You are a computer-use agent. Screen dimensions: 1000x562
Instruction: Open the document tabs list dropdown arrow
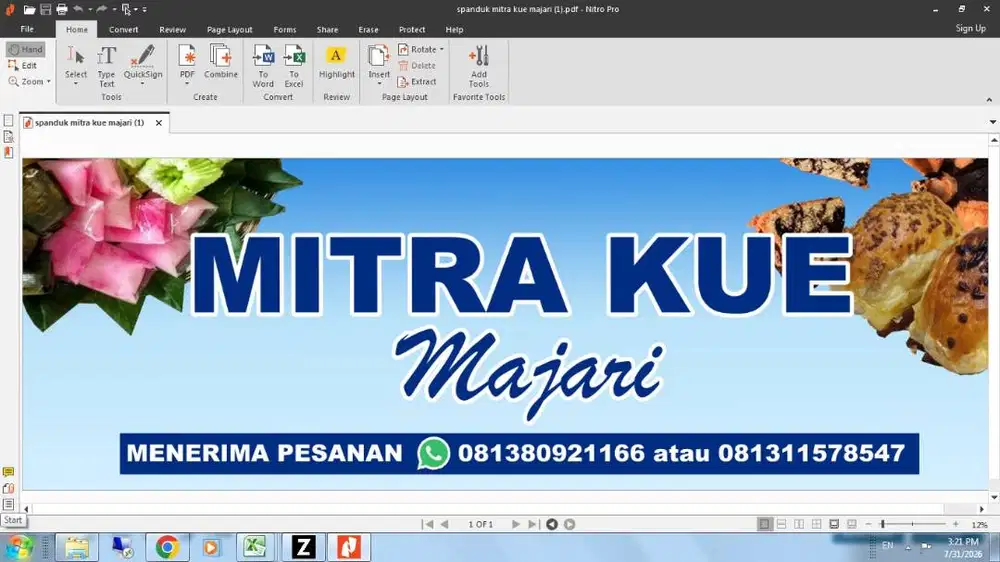(993, 122)
